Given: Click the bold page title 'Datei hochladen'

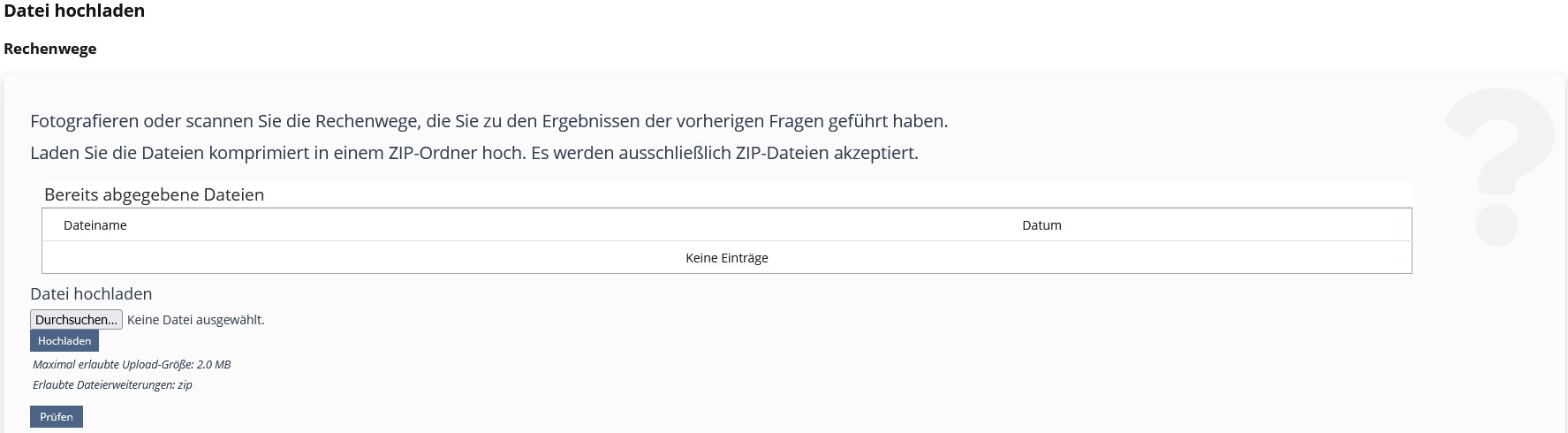Looking at the screenshot, I should point(74,11).
